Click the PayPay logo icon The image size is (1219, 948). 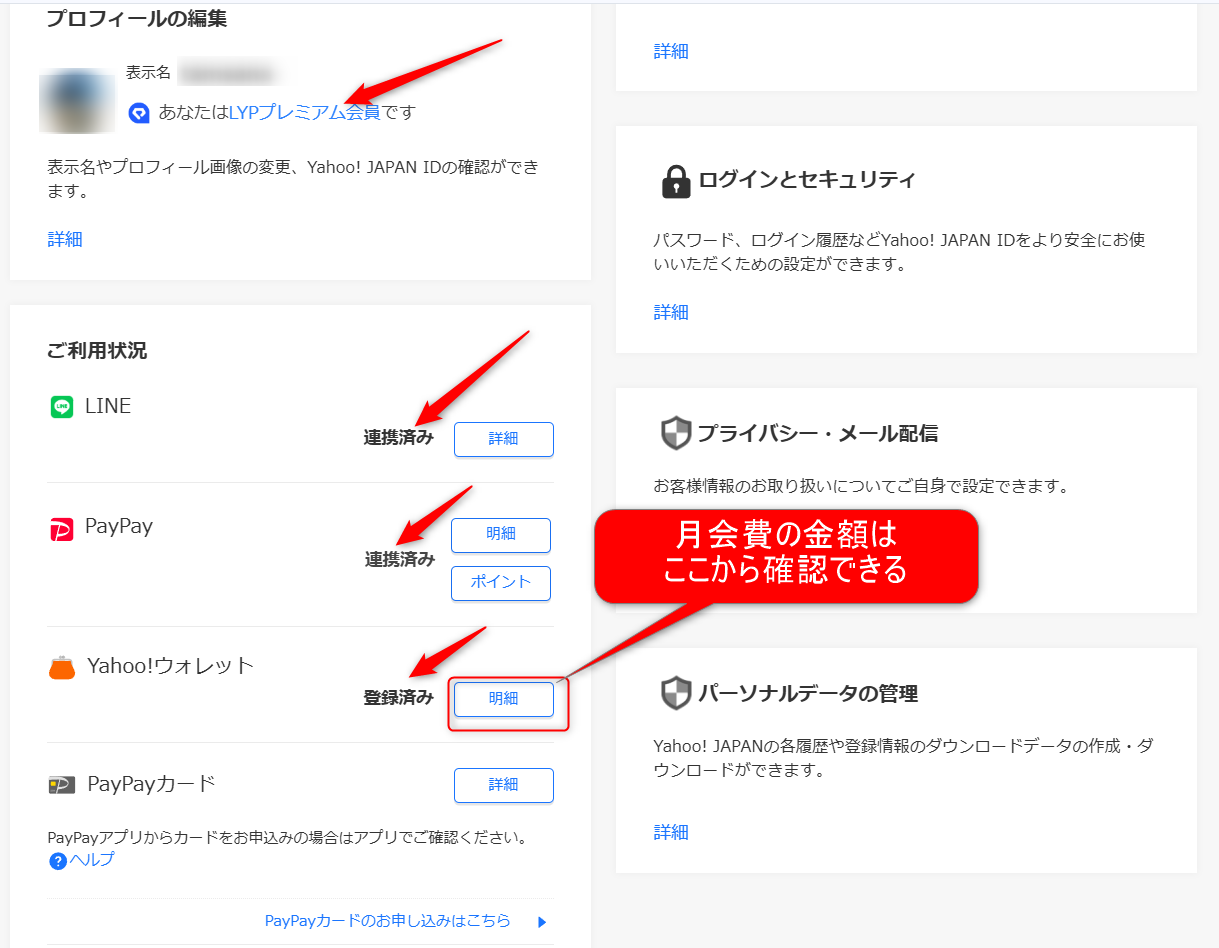coord(62,529)
